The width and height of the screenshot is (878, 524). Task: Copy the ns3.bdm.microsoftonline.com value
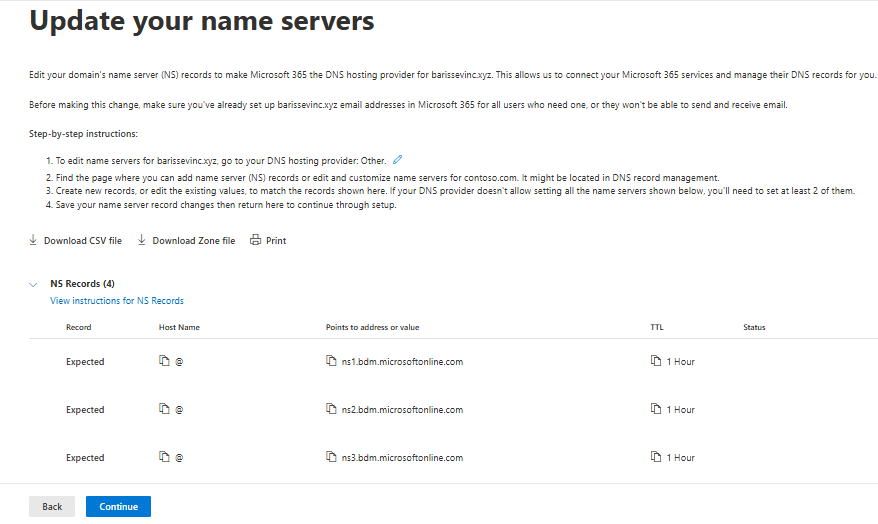coord(331,457)
